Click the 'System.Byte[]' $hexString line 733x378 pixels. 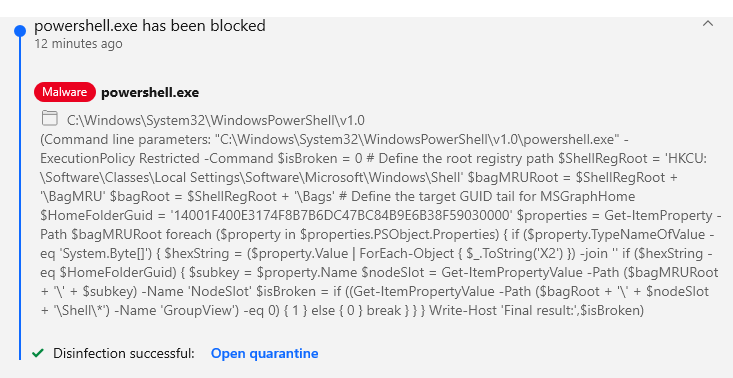pyautogui.click(x=376, y=254)
